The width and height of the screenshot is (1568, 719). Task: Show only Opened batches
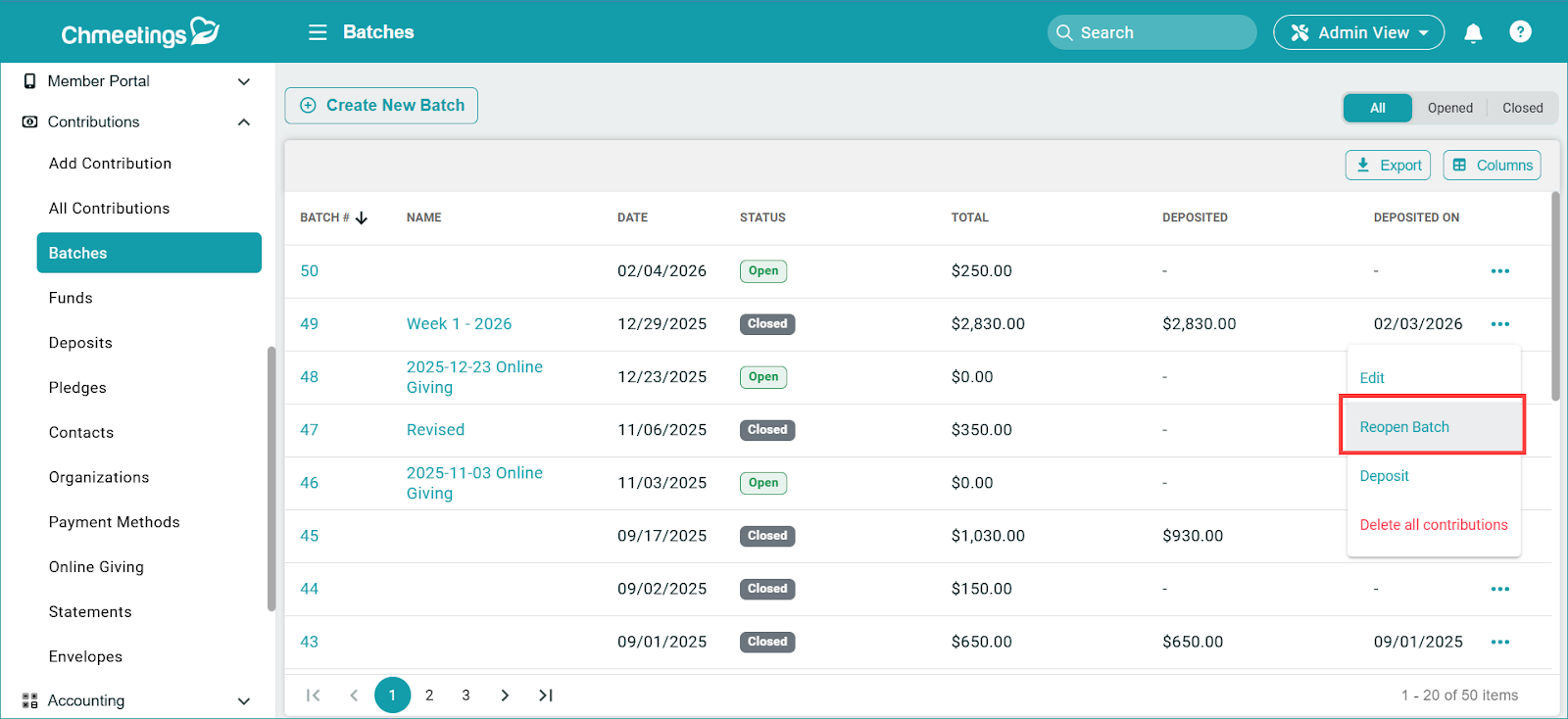click(1449, 108)
